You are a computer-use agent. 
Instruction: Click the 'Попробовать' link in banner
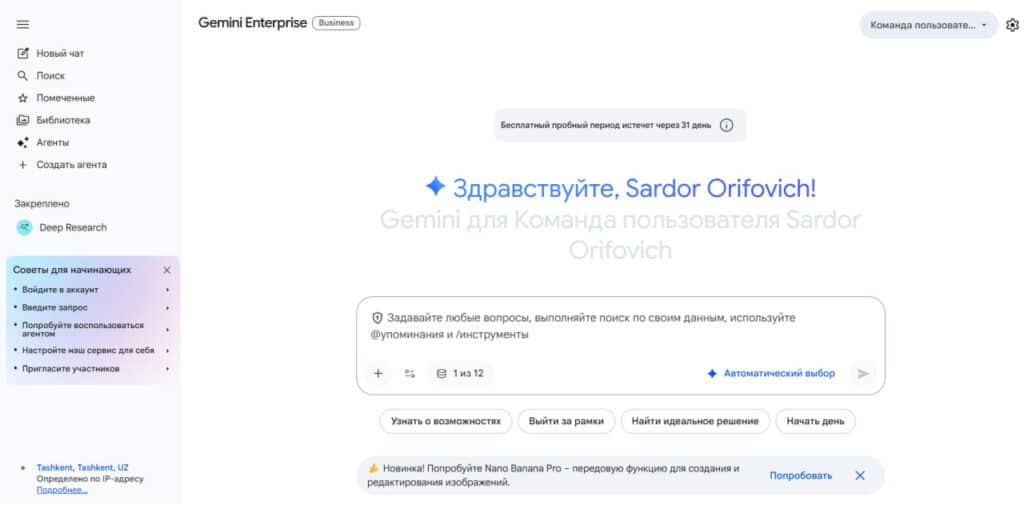coord(800,475)
